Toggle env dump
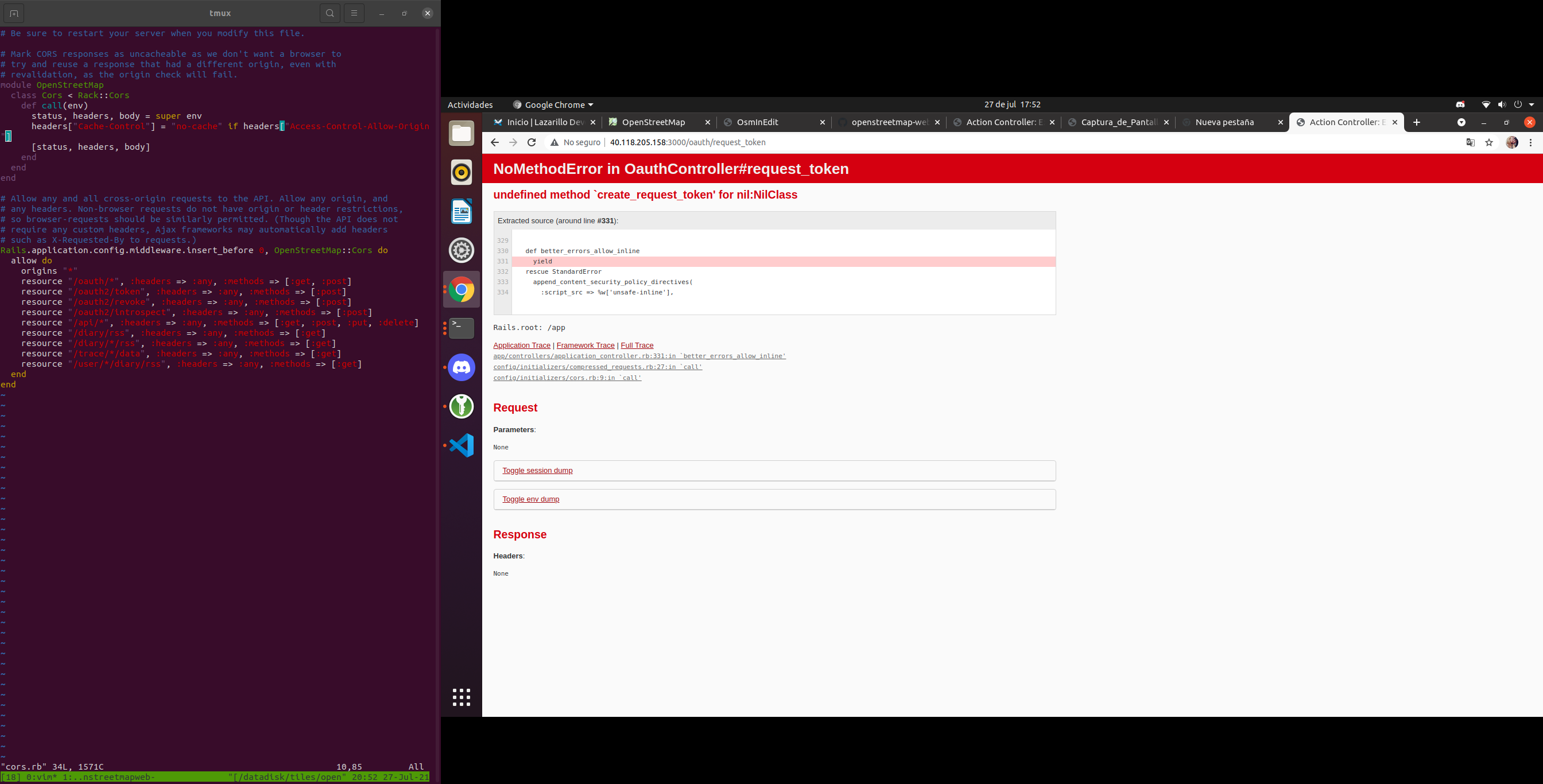The height and width of the screenshot is (784, 1543). (531, 499)
